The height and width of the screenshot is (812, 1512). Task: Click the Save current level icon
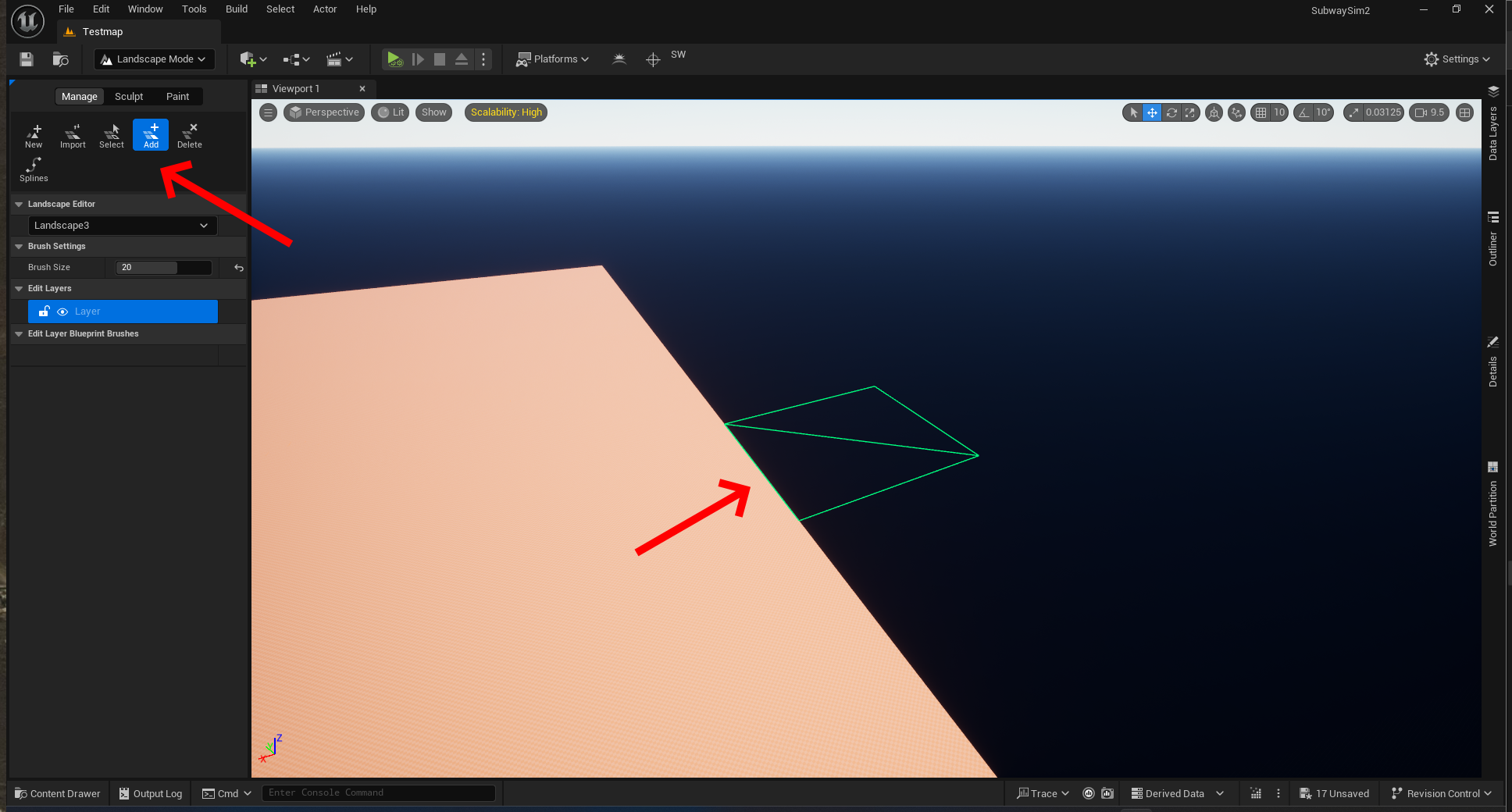coord(27,59)
